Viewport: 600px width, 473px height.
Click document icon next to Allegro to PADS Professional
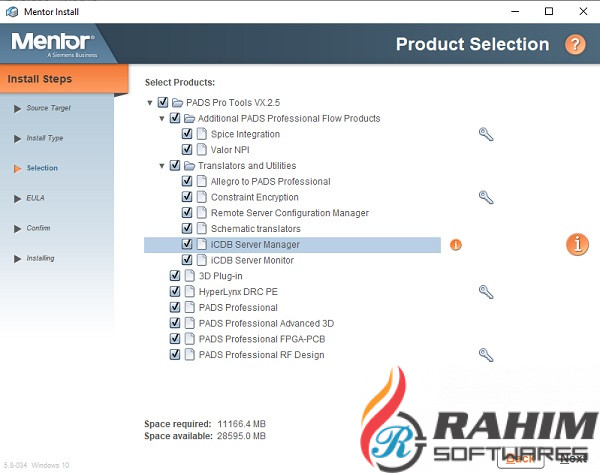[202, 181]
